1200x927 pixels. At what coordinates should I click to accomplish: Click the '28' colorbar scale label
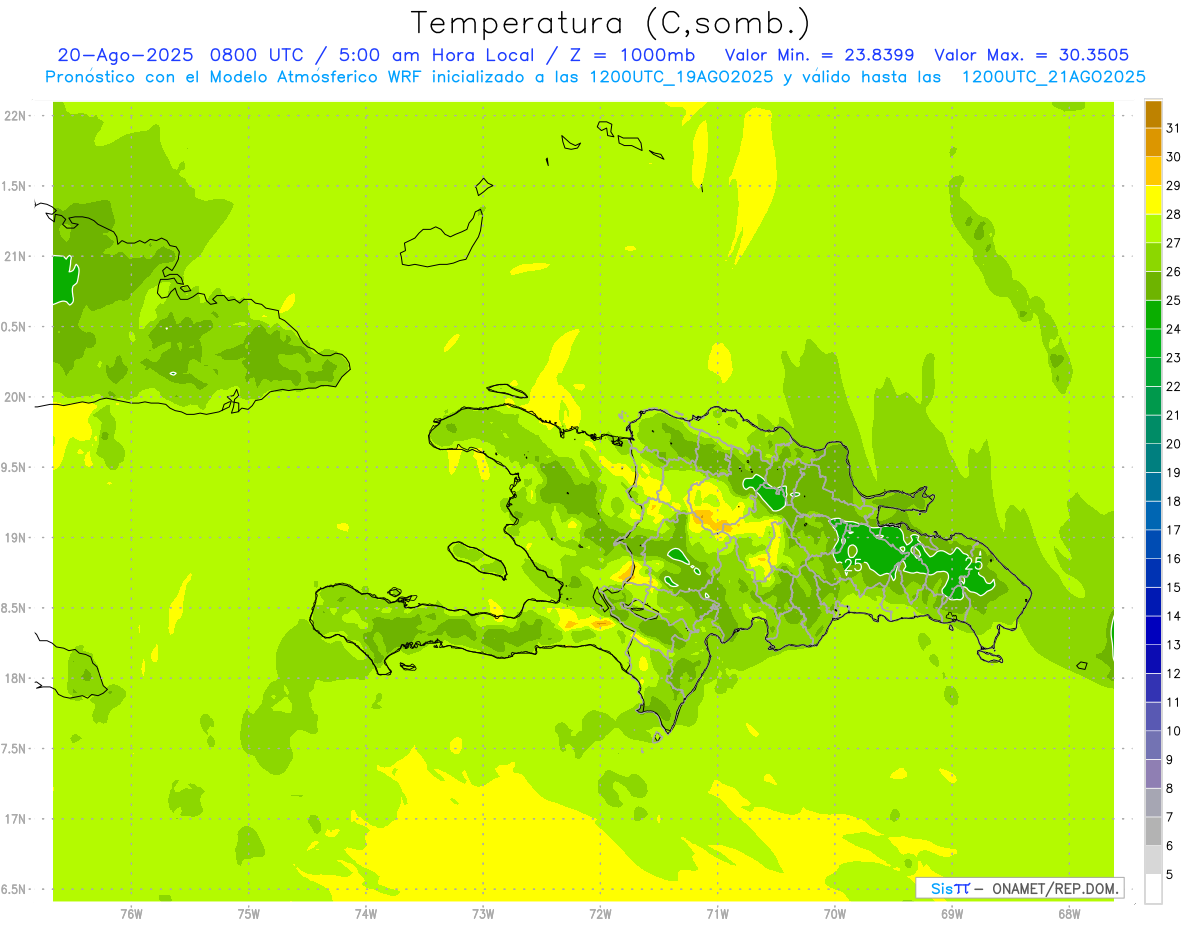point(1174,214)
